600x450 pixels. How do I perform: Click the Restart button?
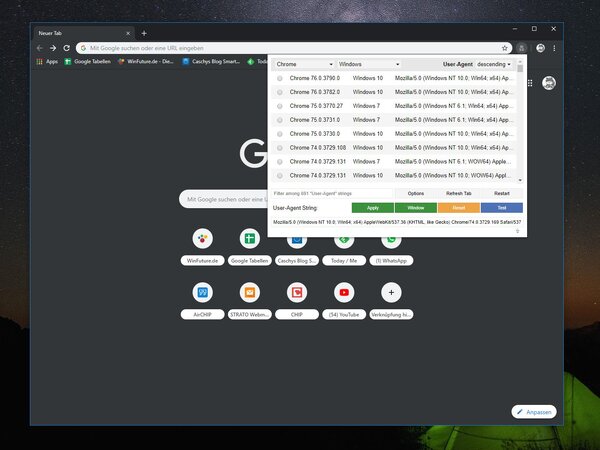502,194
